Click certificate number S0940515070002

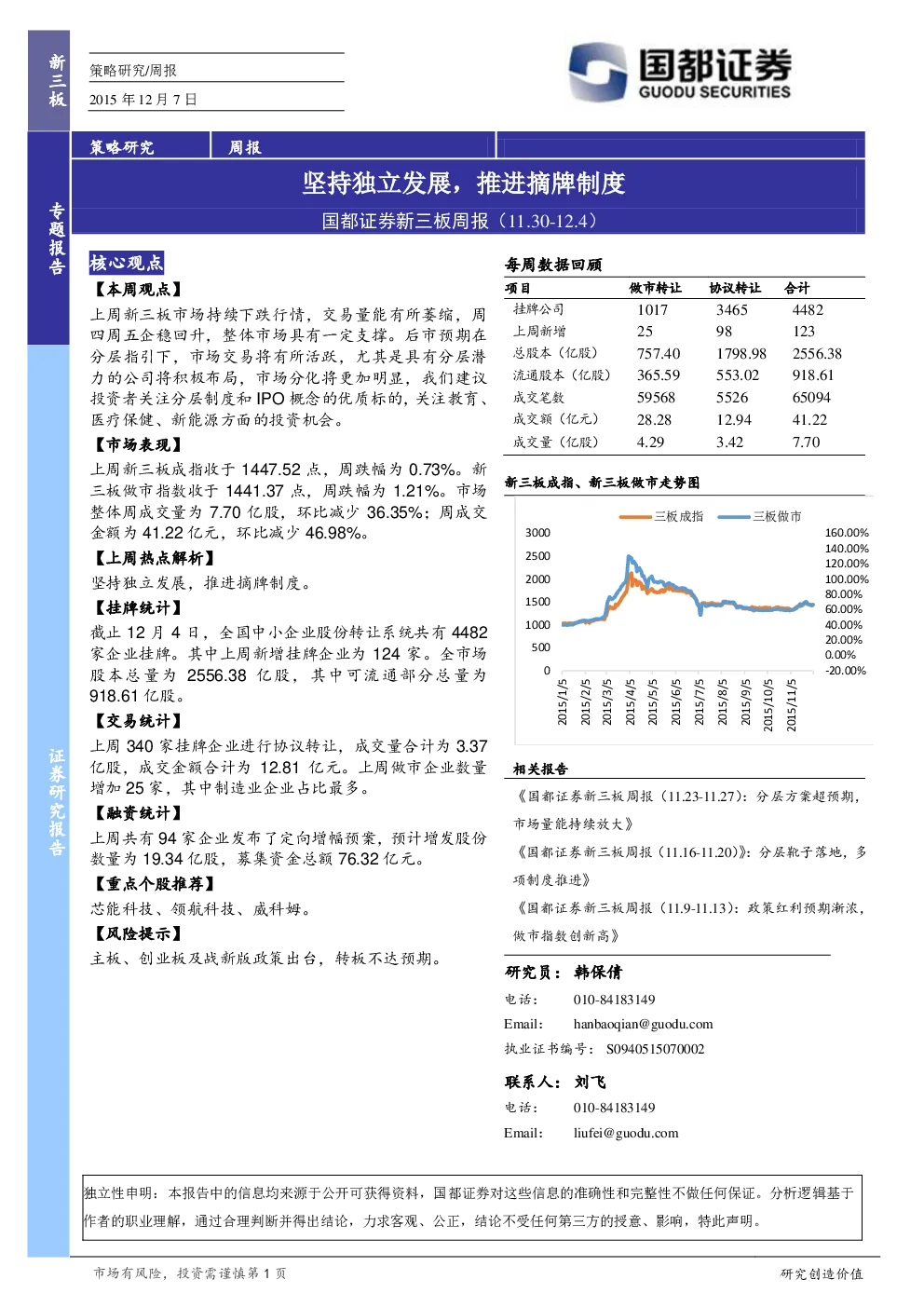click(655, 1049)
